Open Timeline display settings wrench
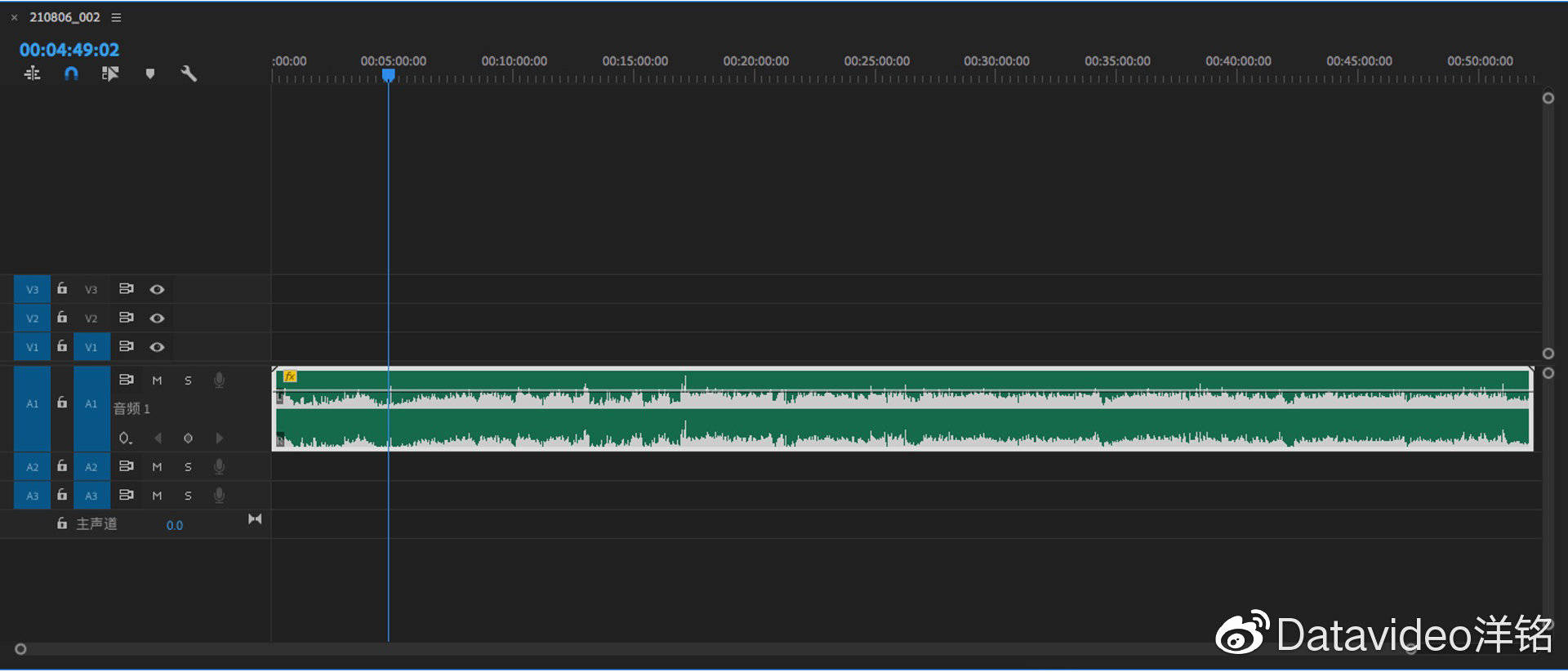This screenshot has width=1568, height=672. 189,73
